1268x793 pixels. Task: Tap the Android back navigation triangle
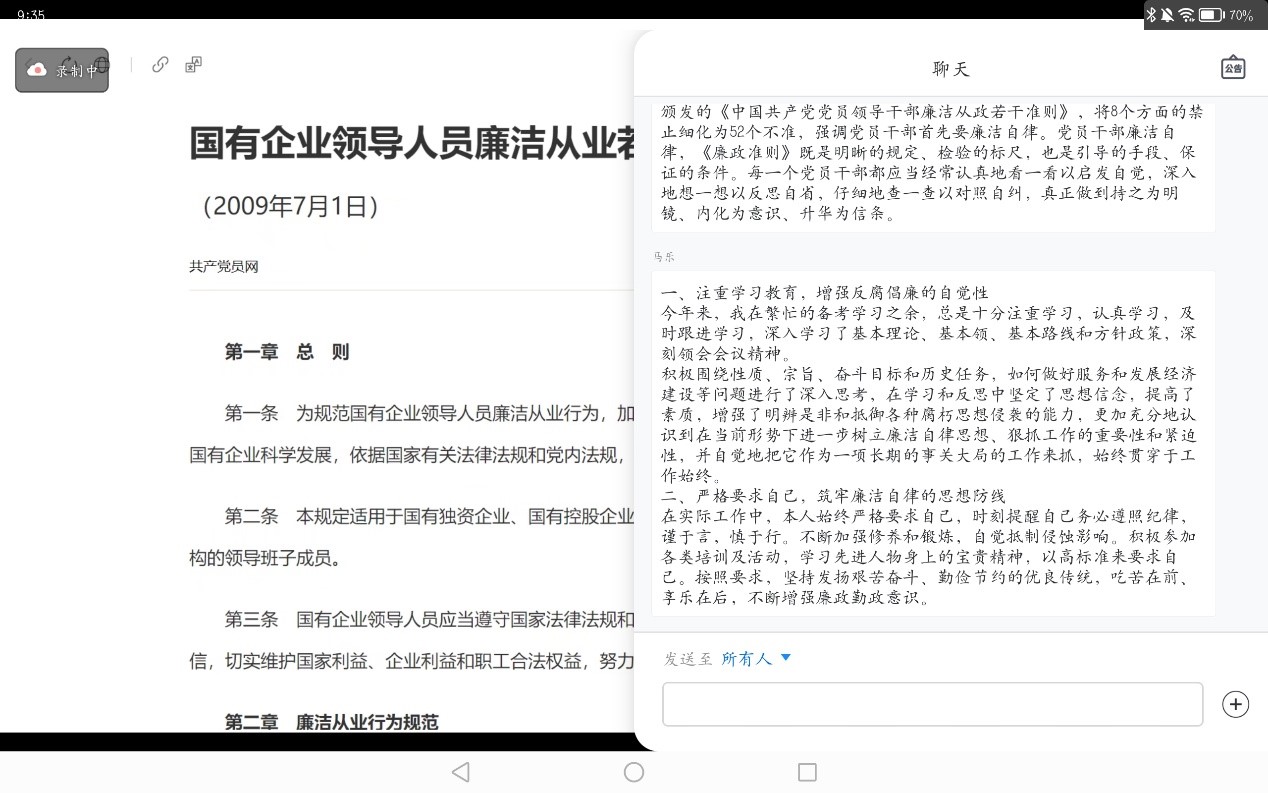460,772
